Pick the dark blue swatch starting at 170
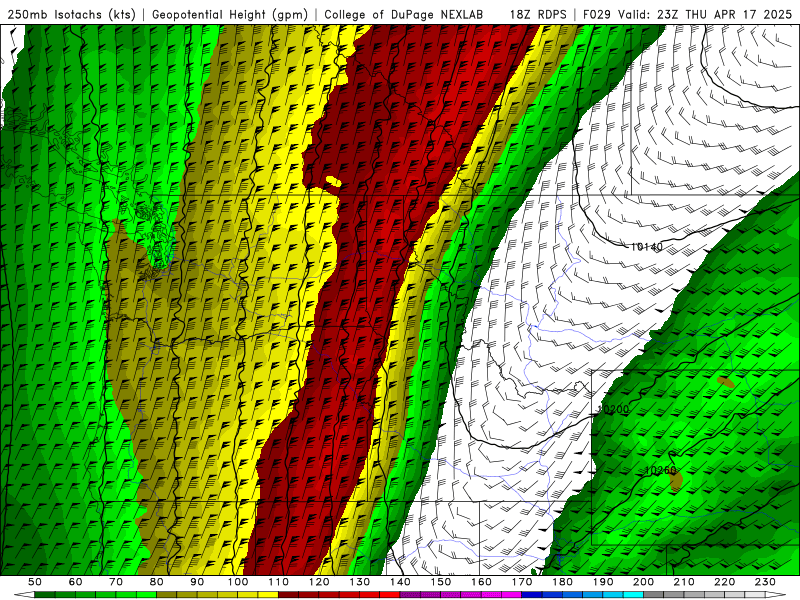Viewport: 800px width, 600px height. (532, 595)
